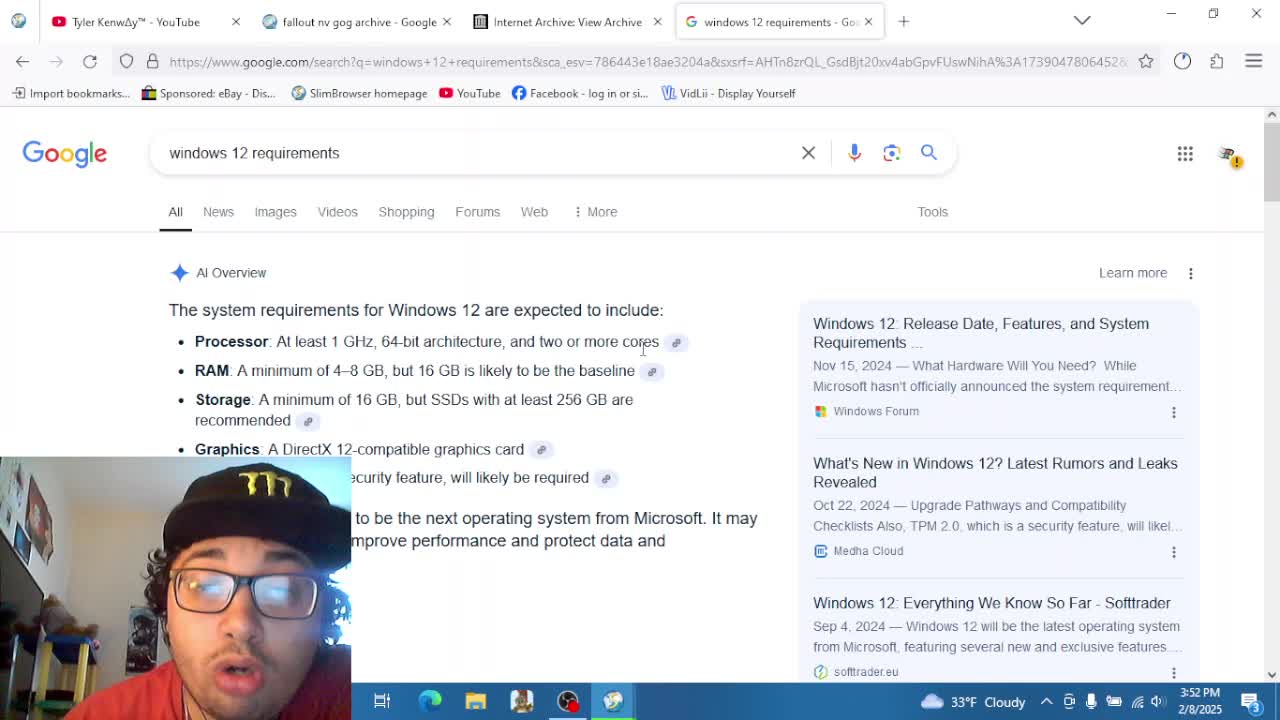Expand the list-all-tabs chevron
1280x720 pixels.
(1082, 20)
